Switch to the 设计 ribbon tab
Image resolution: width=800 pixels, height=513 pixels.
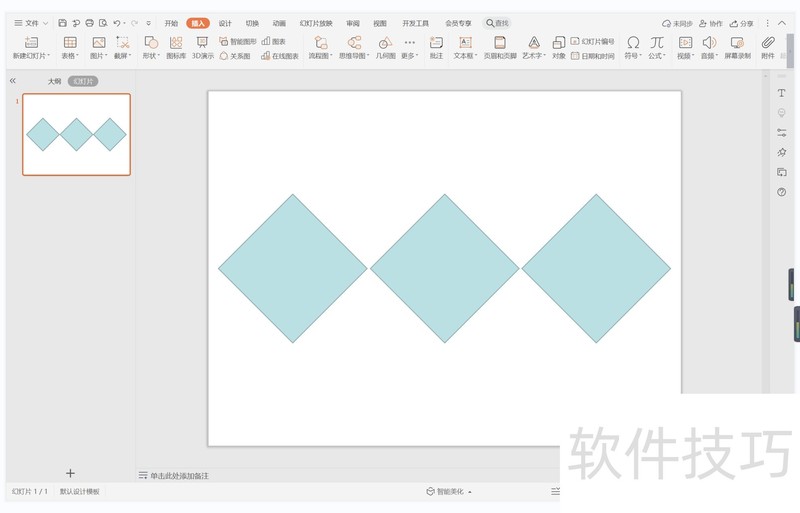coord(225,23)
